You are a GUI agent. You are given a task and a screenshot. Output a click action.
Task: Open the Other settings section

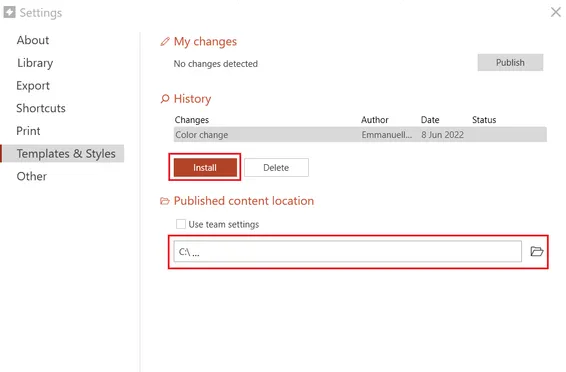click(x=32, y=176)
